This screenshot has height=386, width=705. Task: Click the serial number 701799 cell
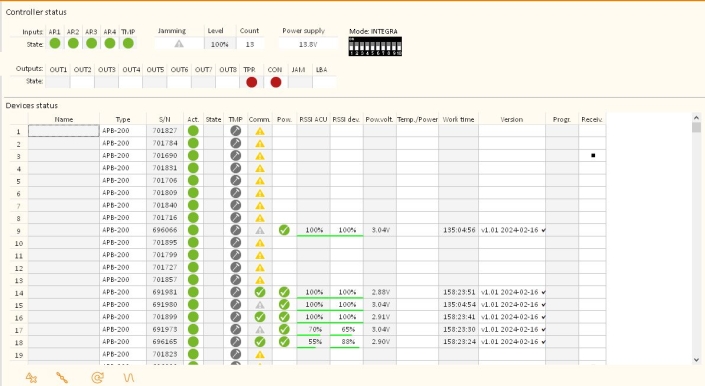tap(165, 255)
